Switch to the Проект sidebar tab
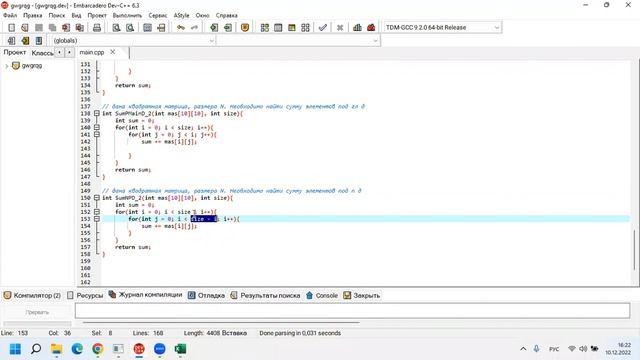The width and height of the screenshot is (640, 360). click(x=15, y=52)
